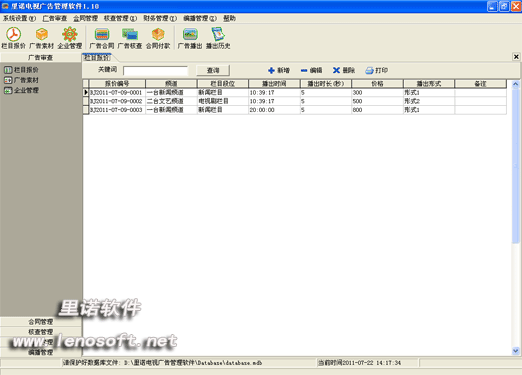The width and height of the screenshot is (522, 375).
Task: Click the 删除 delete button
Action: [344, 70]
